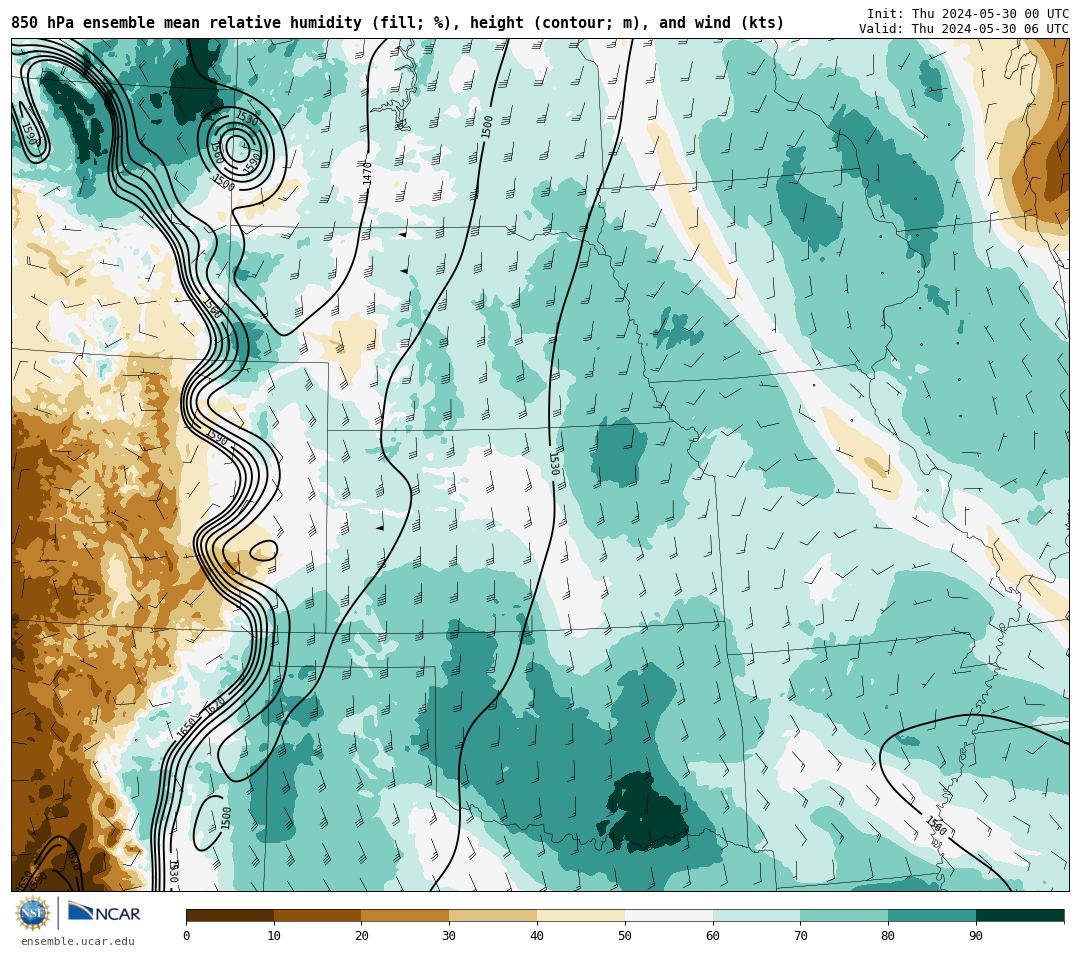The image size is (1080, 954).
Task: Click the concentric circular contours at upper left
Action: [236, 147]
